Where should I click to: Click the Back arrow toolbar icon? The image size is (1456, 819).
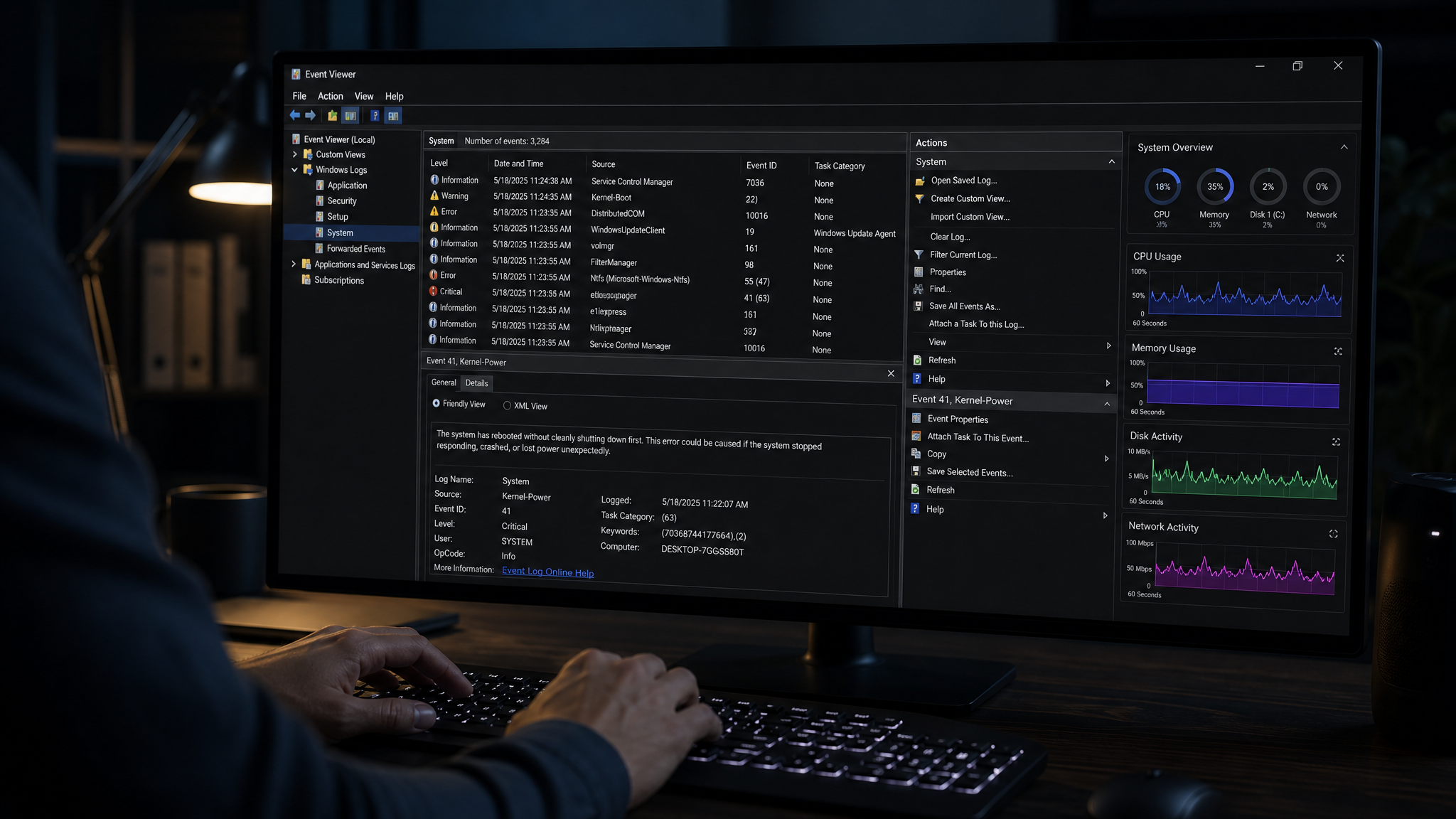pos(295,115)
